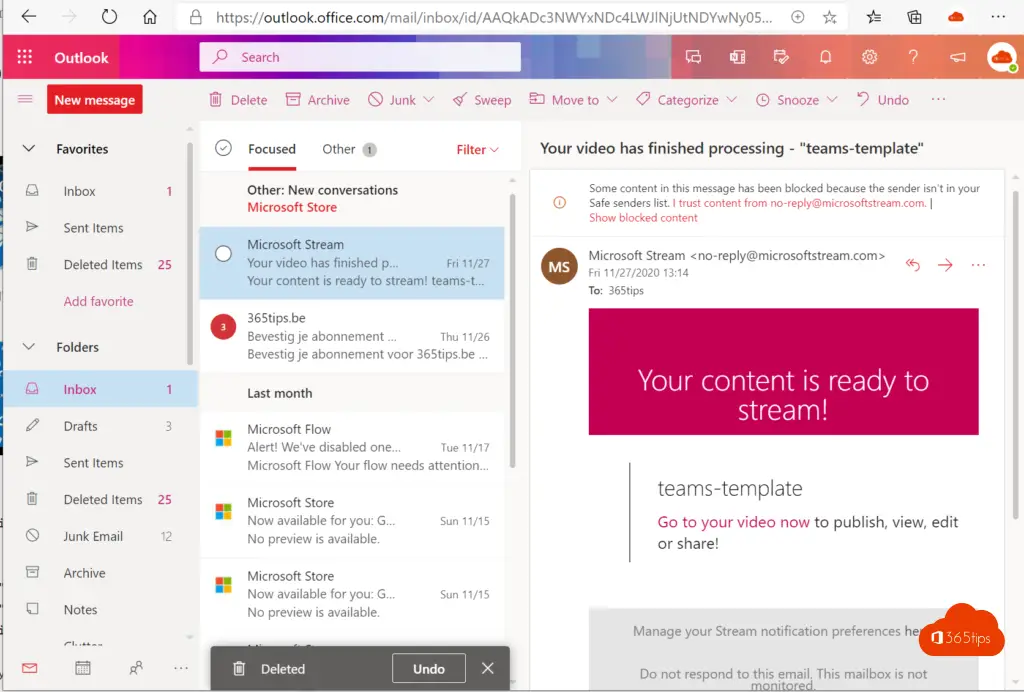Open the Notes folder
Image resolution: width=1024 pixels, height=692 pixels.
click(101, 609)
